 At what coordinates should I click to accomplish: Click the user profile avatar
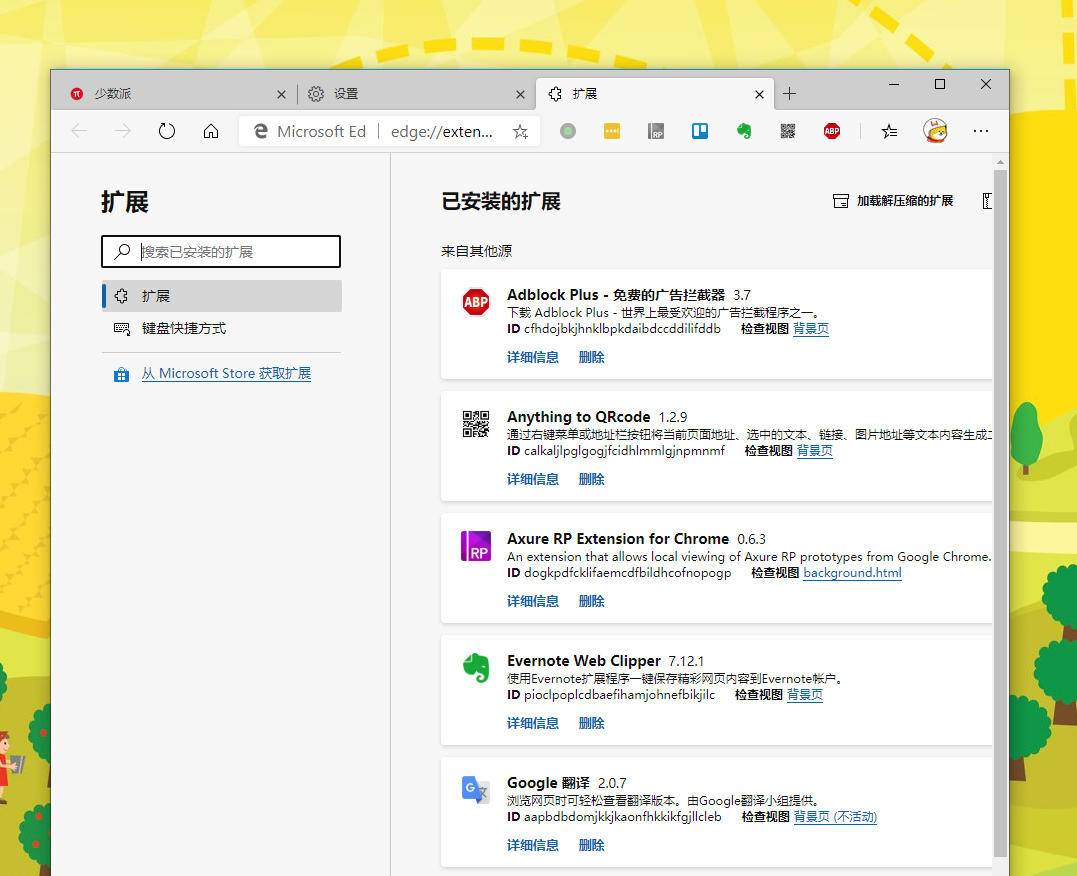coord(935,130)
